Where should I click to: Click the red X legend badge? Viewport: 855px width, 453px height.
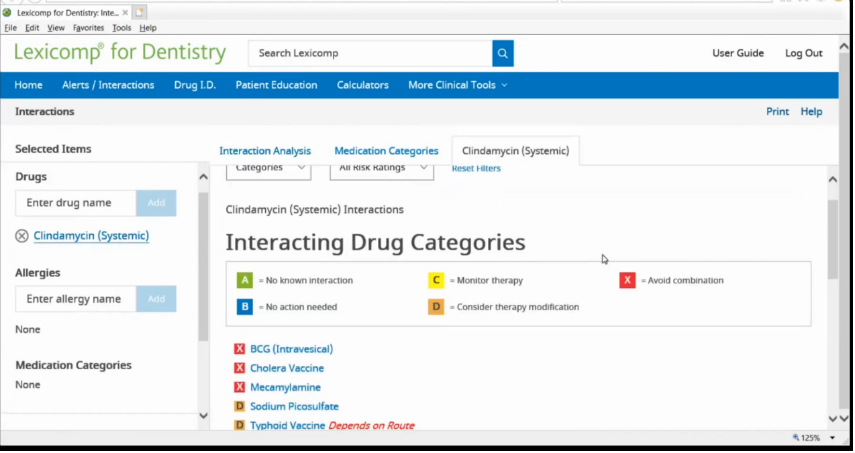627,280
